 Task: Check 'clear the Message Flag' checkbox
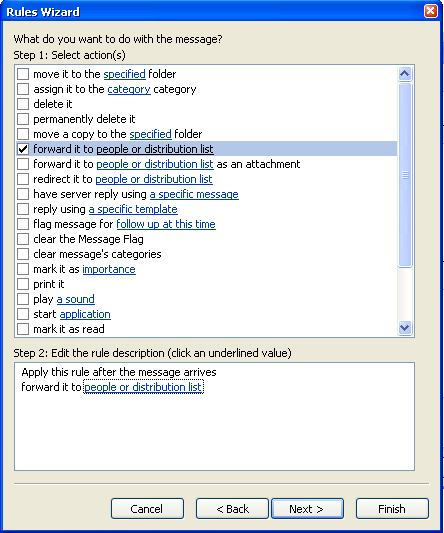(x=23, y=239)
